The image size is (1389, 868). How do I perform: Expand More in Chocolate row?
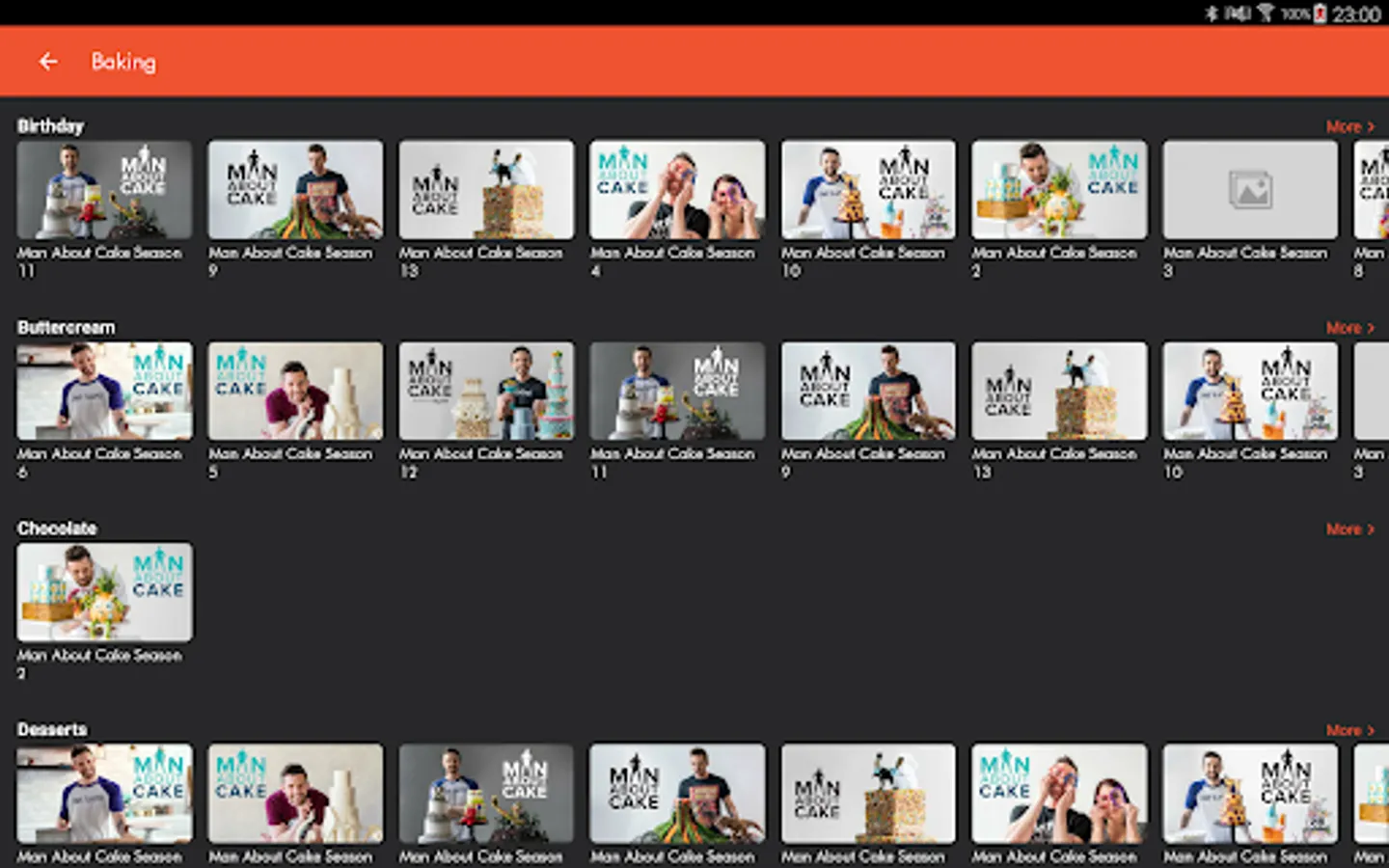click(x=1349, y=529)
